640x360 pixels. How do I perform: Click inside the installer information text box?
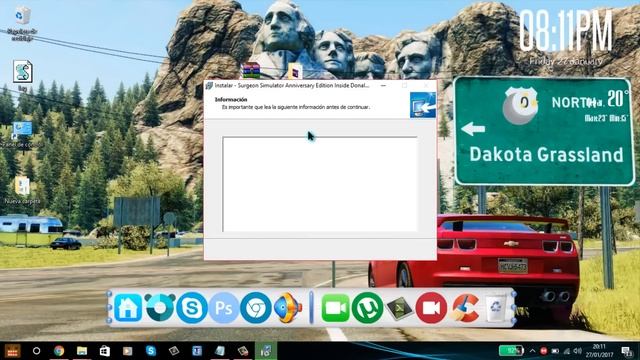[320, 184]
